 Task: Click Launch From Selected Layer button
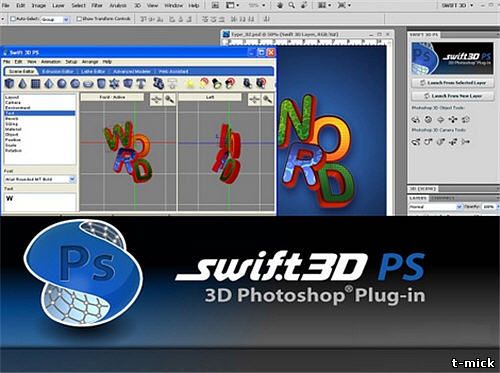453,83
